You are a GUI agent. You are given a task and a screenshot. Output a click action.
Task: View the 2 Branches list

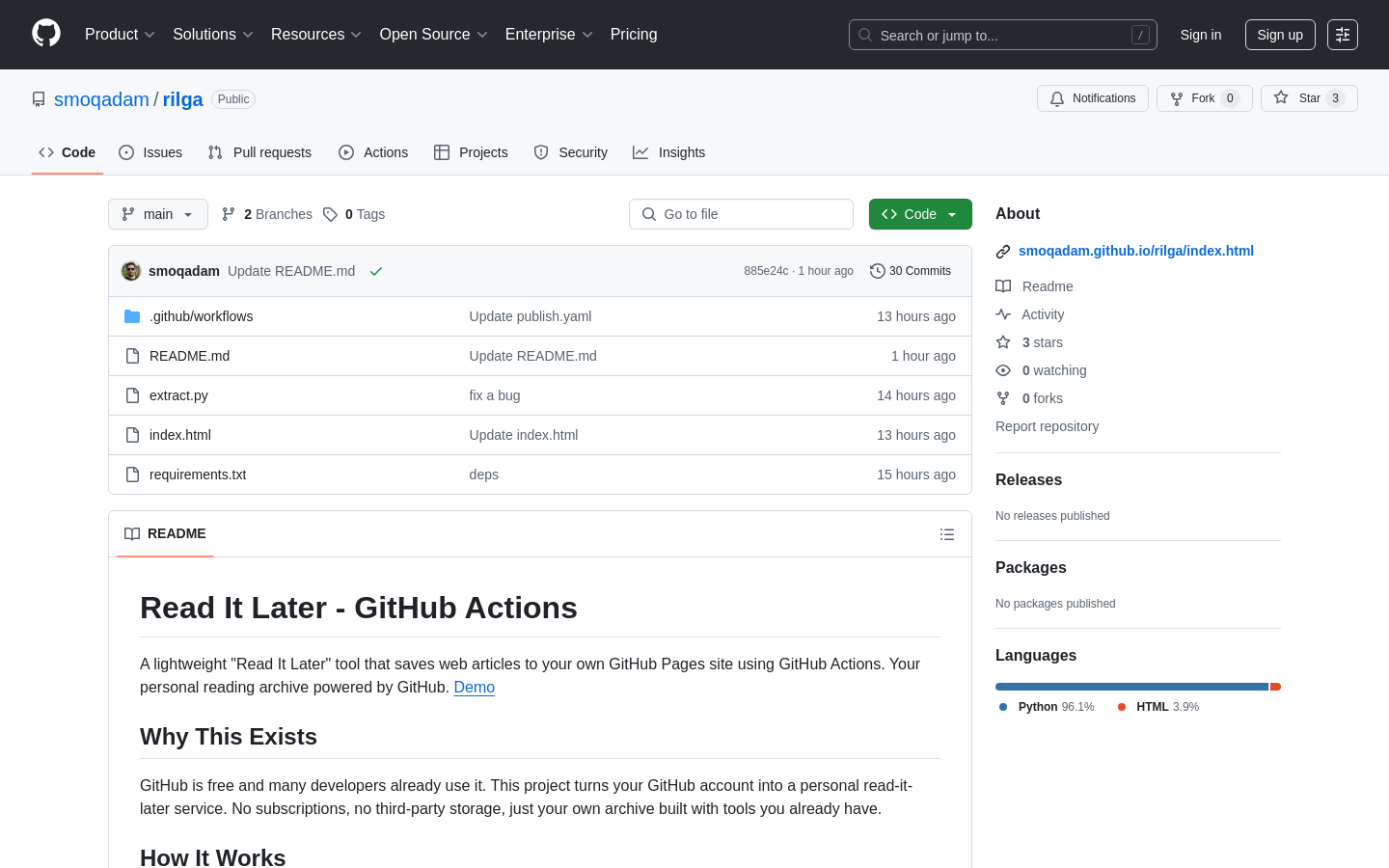(267, 214)
